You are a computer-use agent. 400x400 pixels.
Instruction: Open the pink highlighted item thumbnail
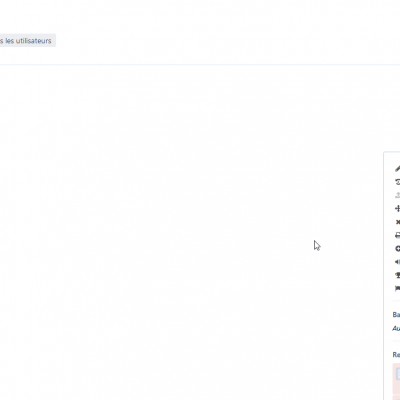[x=398, y=374]
